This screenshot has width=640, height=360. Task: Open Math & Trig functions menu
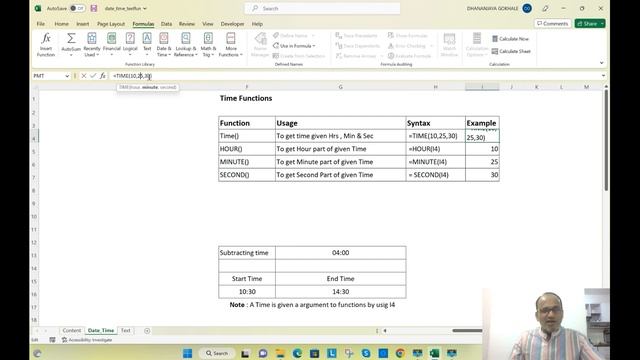208,44
